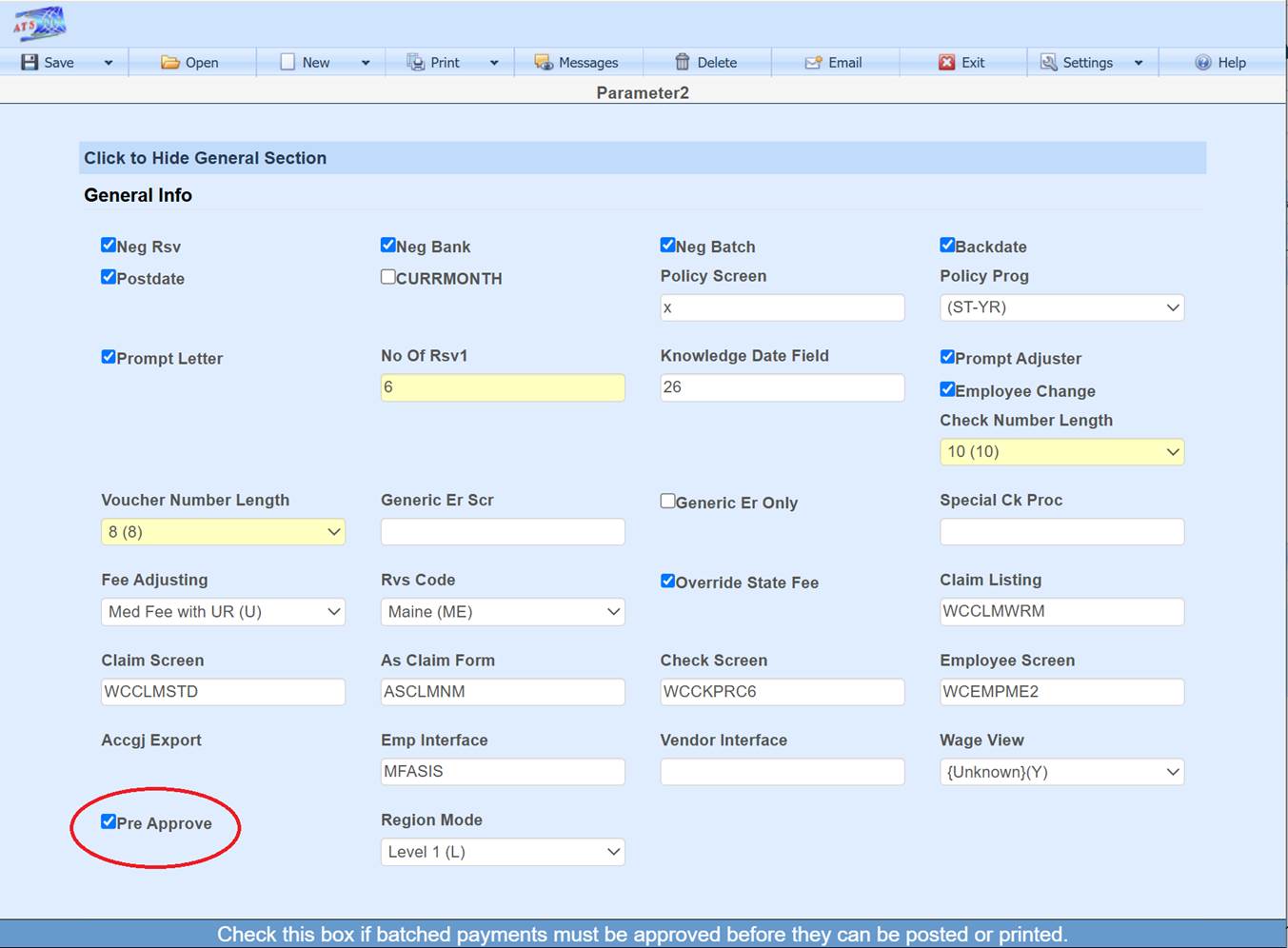Uncheck the Pre Approve checkbox
The width and height of the screenshot is (1288, 948).
(x=109, y=821)
